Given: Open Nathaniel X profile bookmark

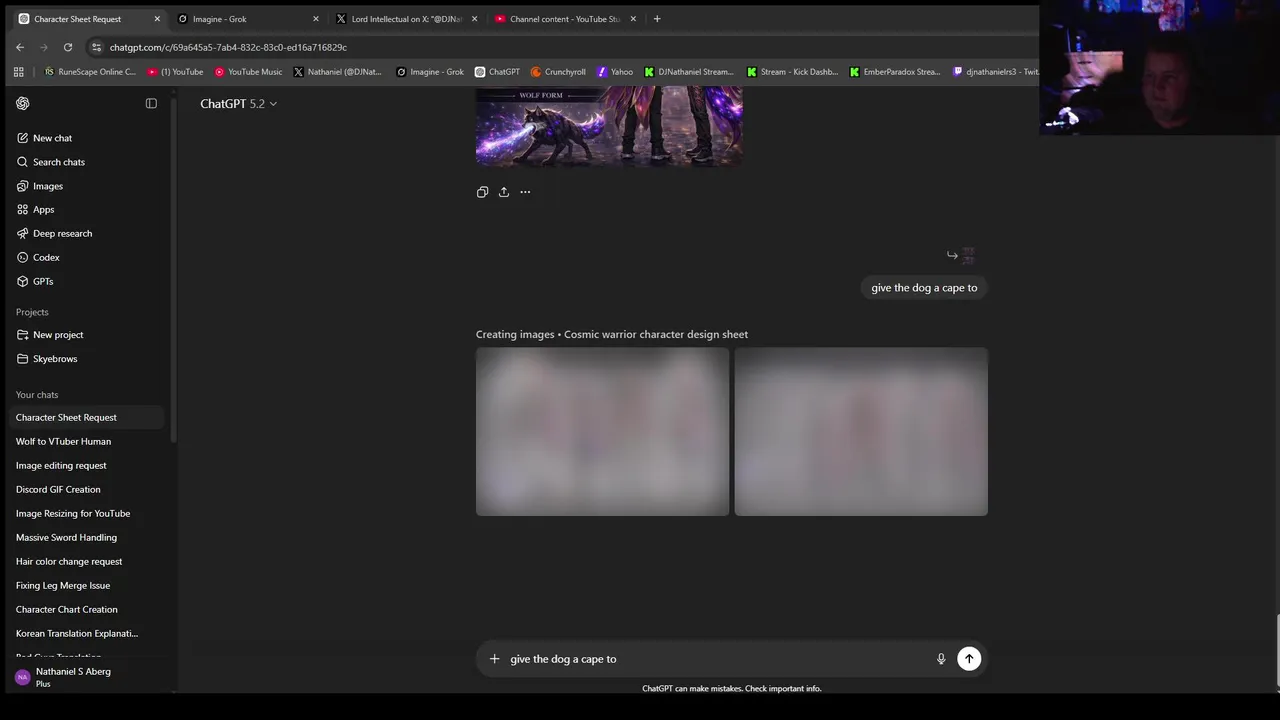Looking at the screenshot, I should coord(338,72).
